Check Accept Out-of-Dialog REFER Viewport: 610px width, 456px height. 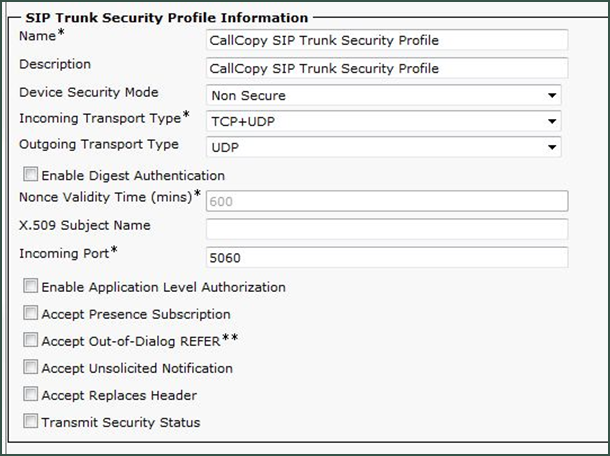click(30, 340)
